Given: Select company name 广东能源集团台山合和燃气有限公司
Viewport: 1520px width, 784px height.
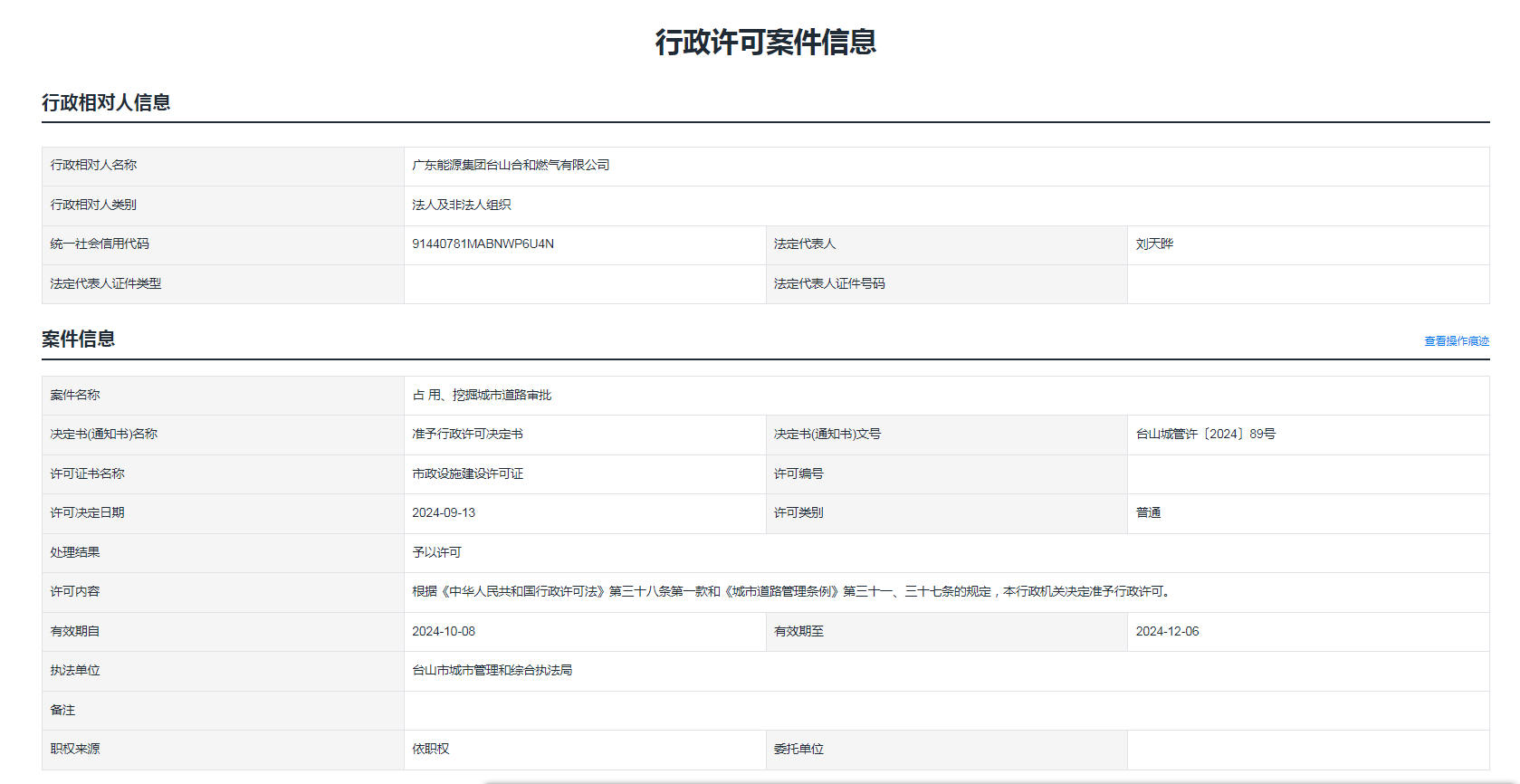Looking at the screenshot, I should point(511,166).
